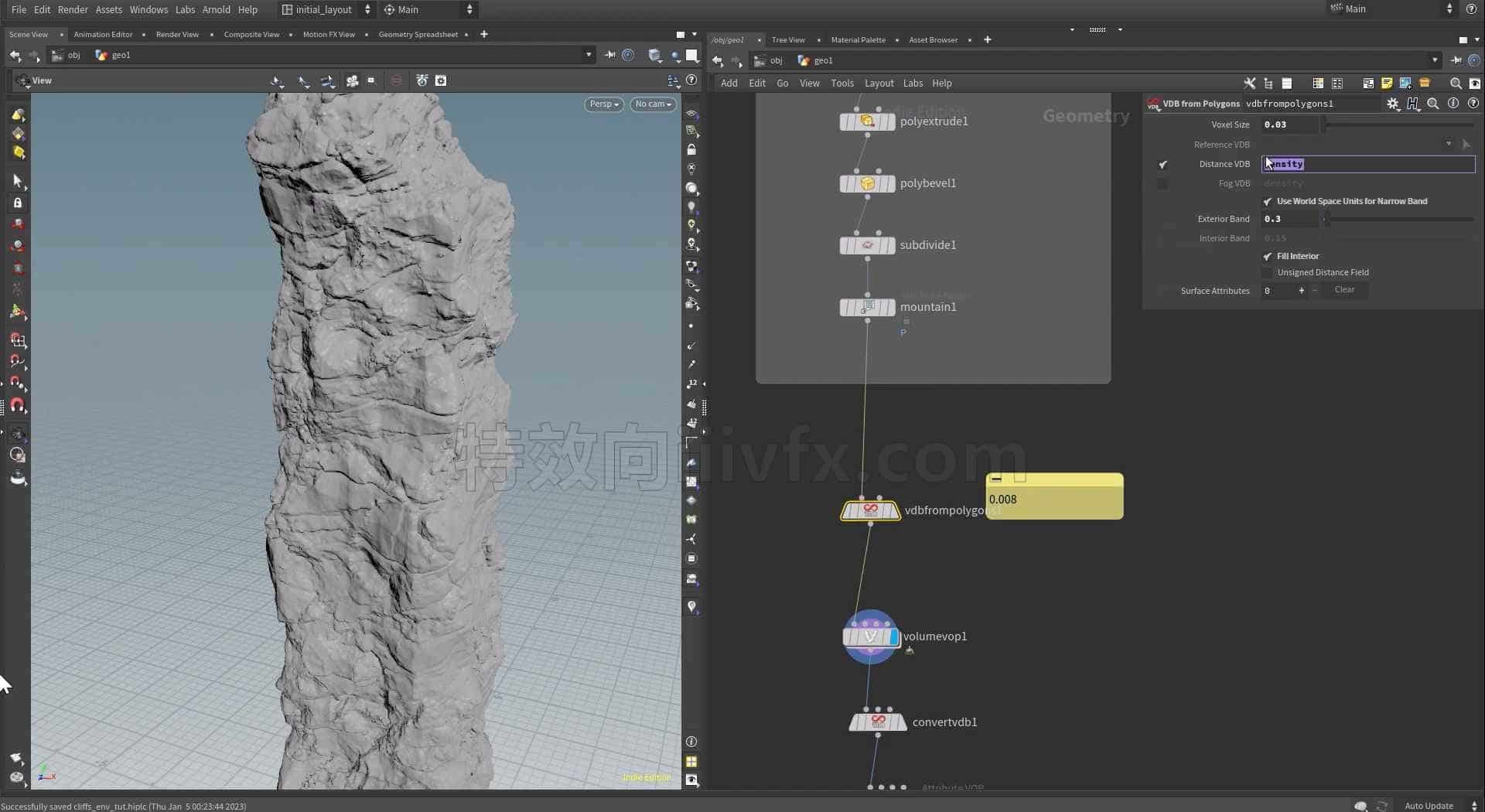Open the No cam camera dropdown
This screenshot has width=1485, height=812.
click(654, 104)
